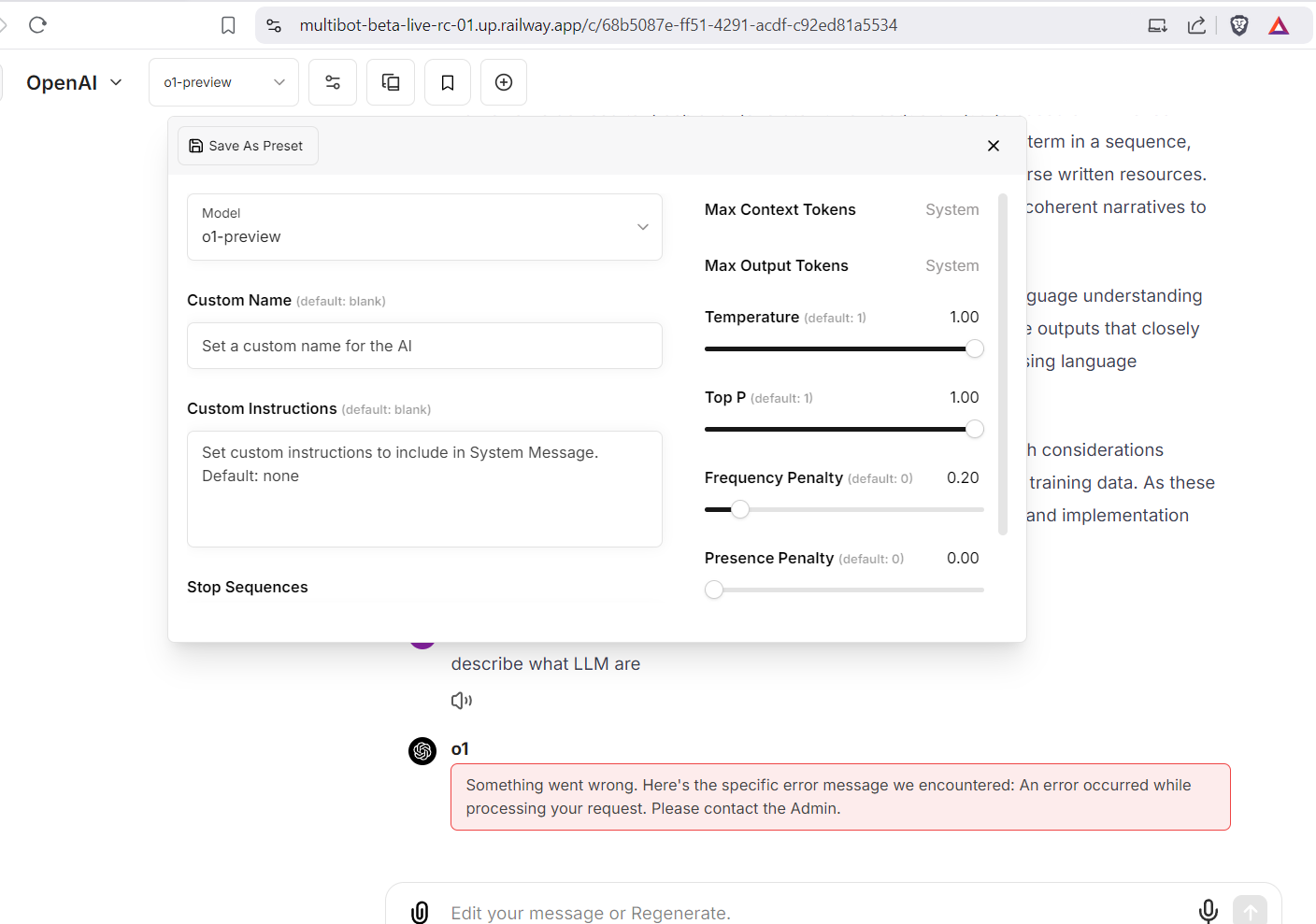Screen dimensions: 1316x924
Task: Expand the Model dropdown in settings panel
Action: tap(424, 227)
